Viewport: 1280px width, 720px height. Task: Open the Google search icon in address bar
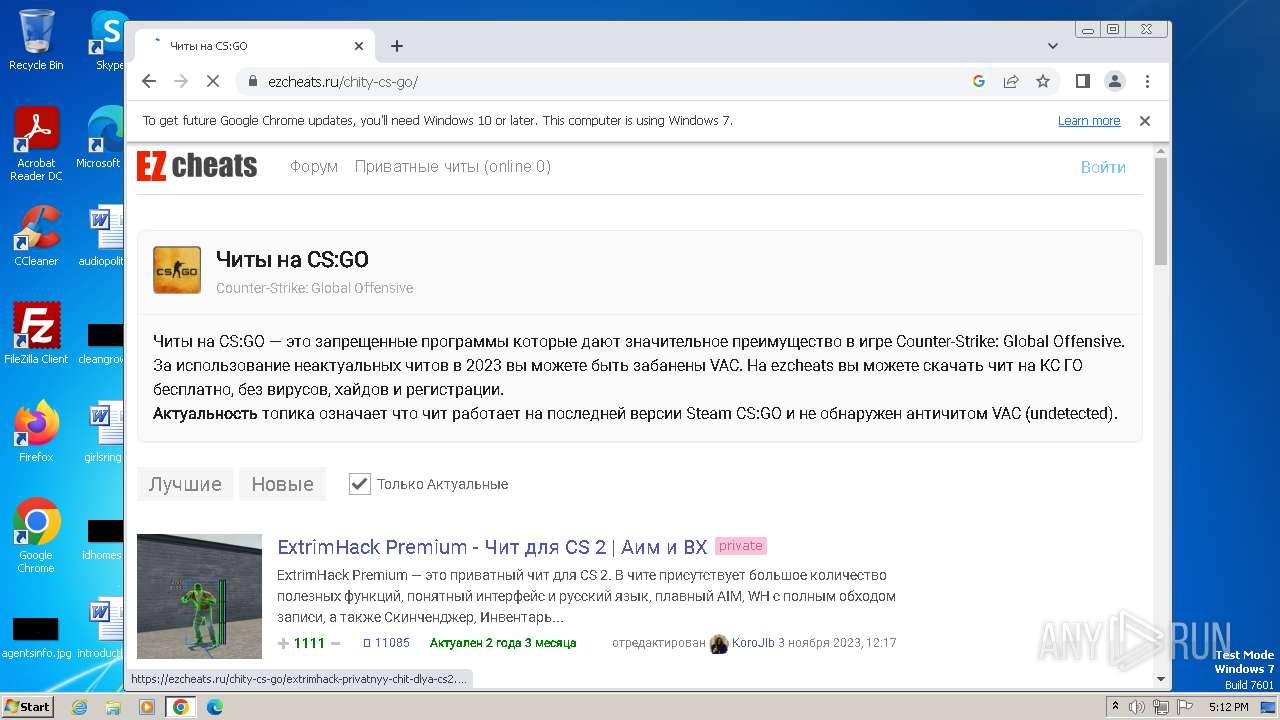(x=979, y=81)
